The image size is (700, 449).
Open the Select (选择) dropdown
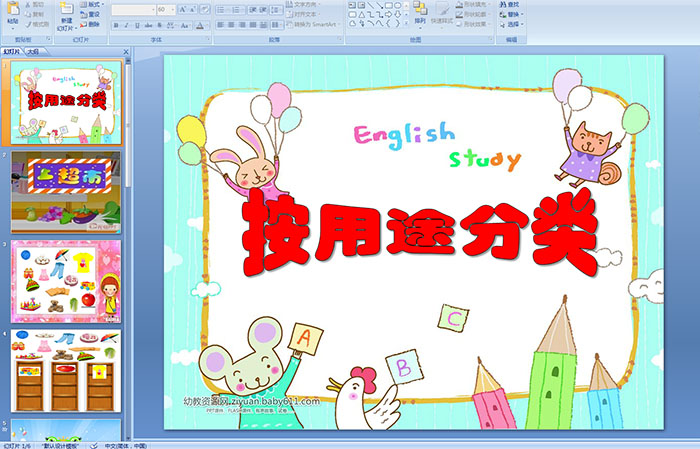[512, 24]
